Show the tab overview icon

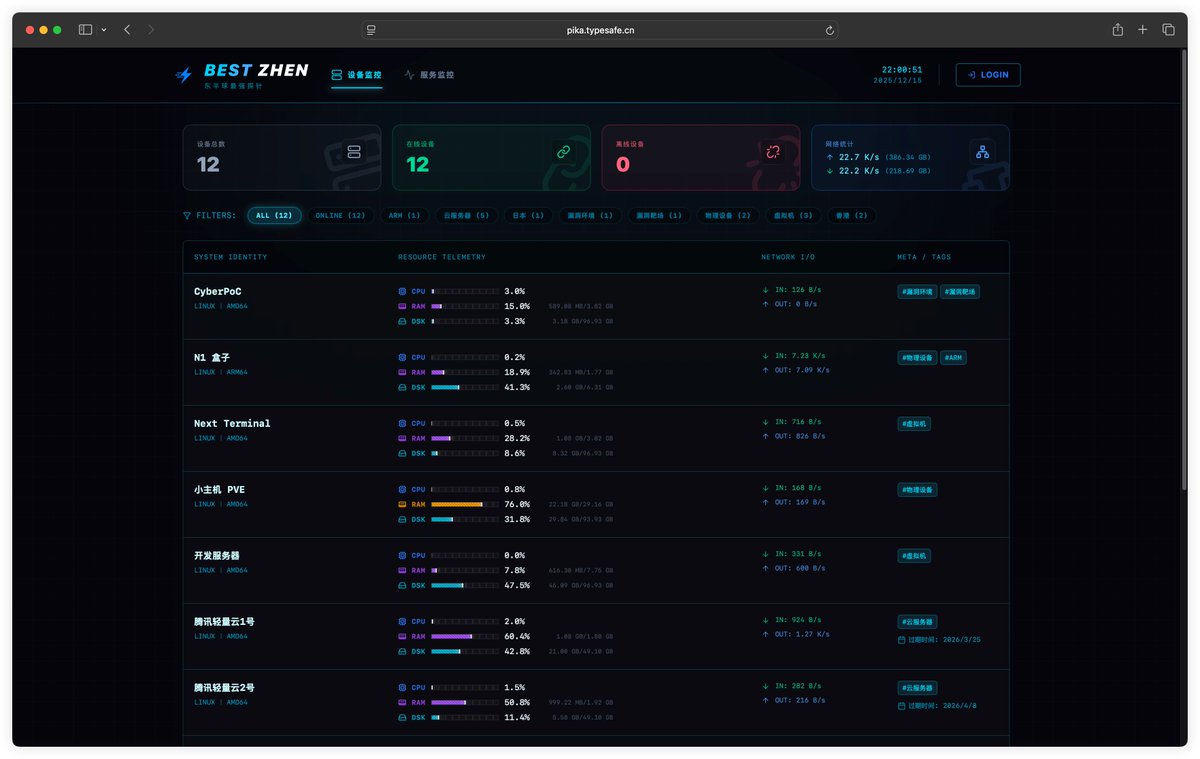(x=1168, y=30)
